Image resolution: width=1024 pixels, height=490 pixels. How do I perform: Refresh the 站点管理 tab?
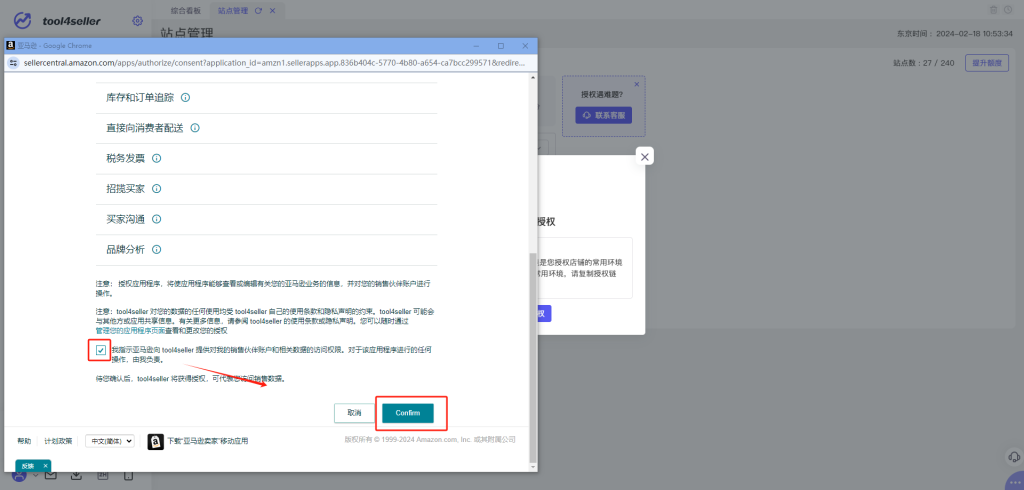(x=259, y=11)
